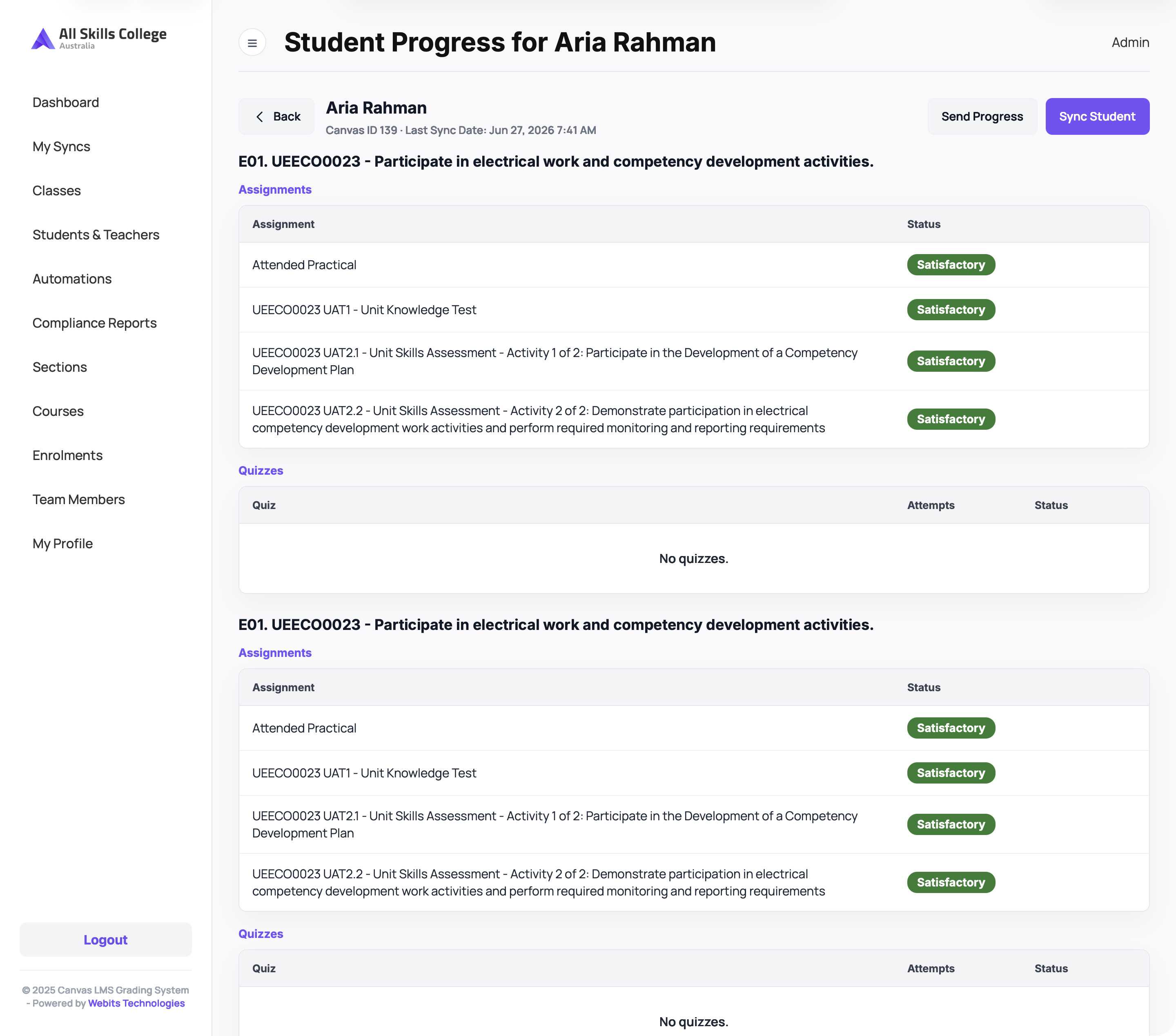Click second UAT2.2 Activity 2 assignment row
Screen dimensions: 1176x1036
tap(694, 882)
